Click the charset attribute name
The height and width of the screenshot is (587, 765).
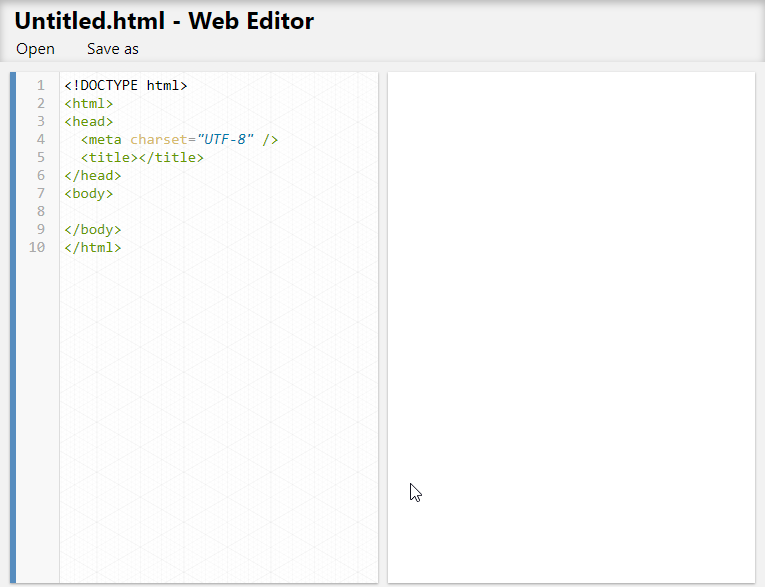click(x=159, y=140)
